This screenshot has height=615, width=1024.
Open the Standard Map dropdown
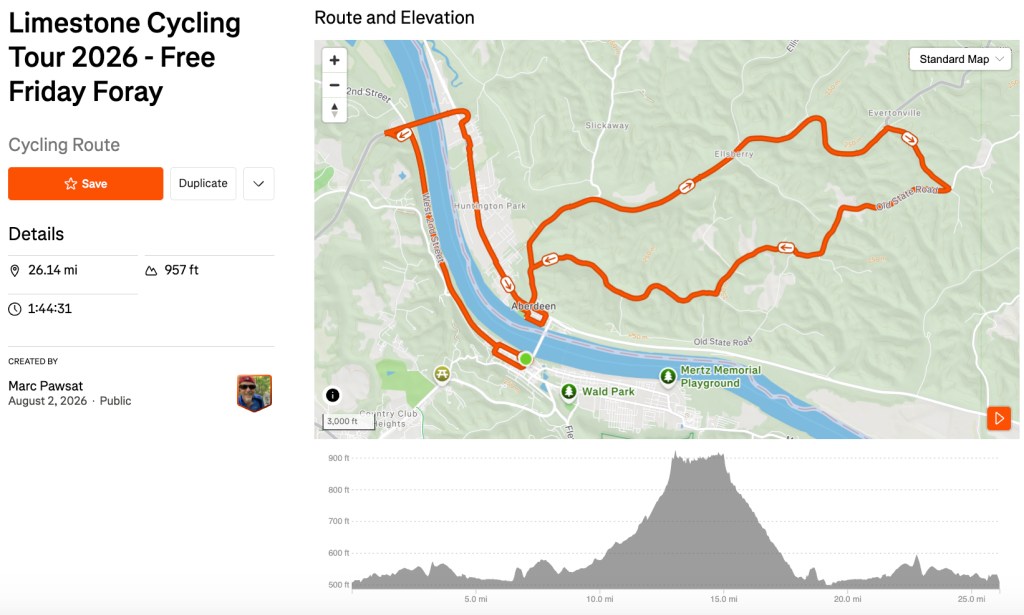tap(960, 59)
